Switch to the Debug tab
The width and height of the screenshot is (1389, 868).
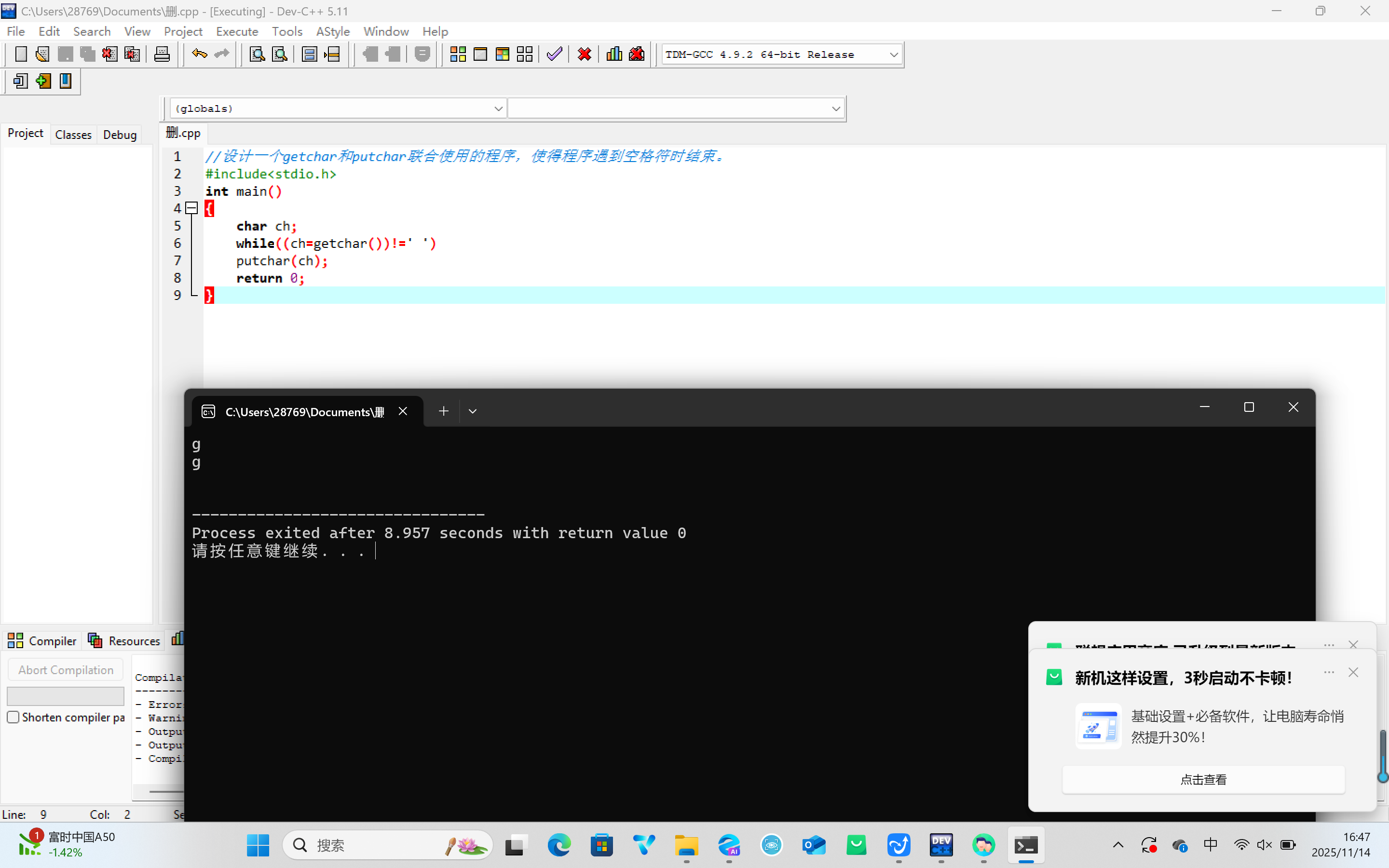click(x=120, y=135)
